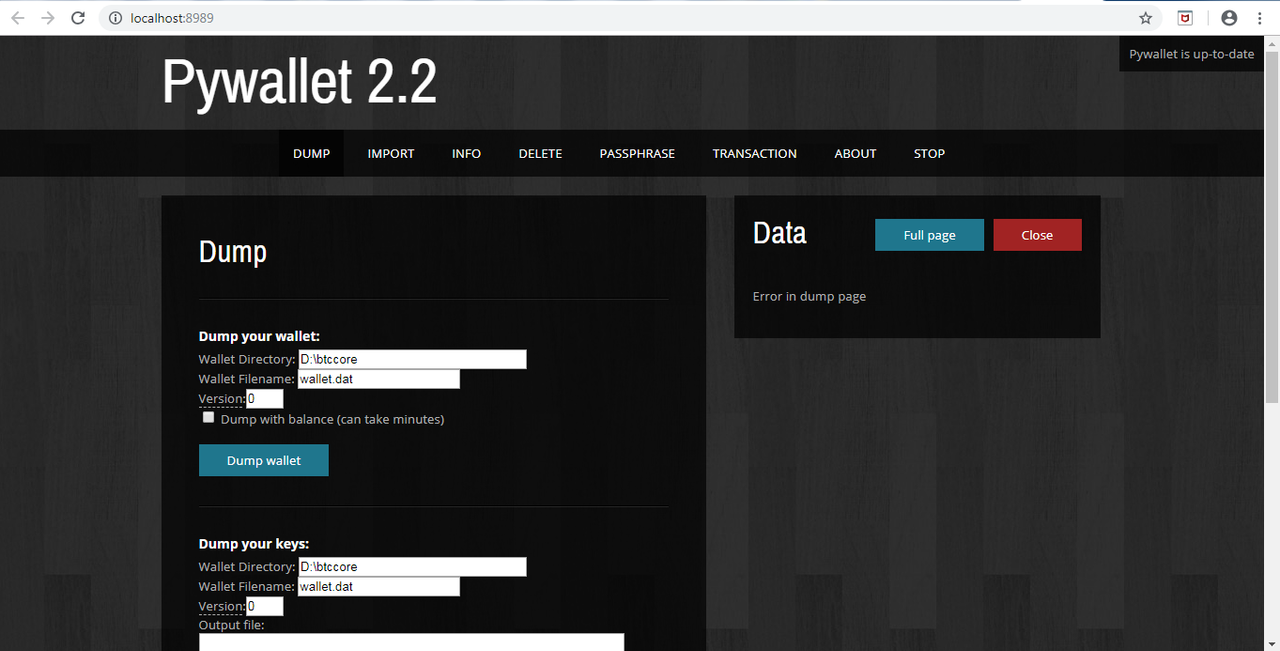Click the browser forward arrow
1280x651 pixels.
[47, 18]
